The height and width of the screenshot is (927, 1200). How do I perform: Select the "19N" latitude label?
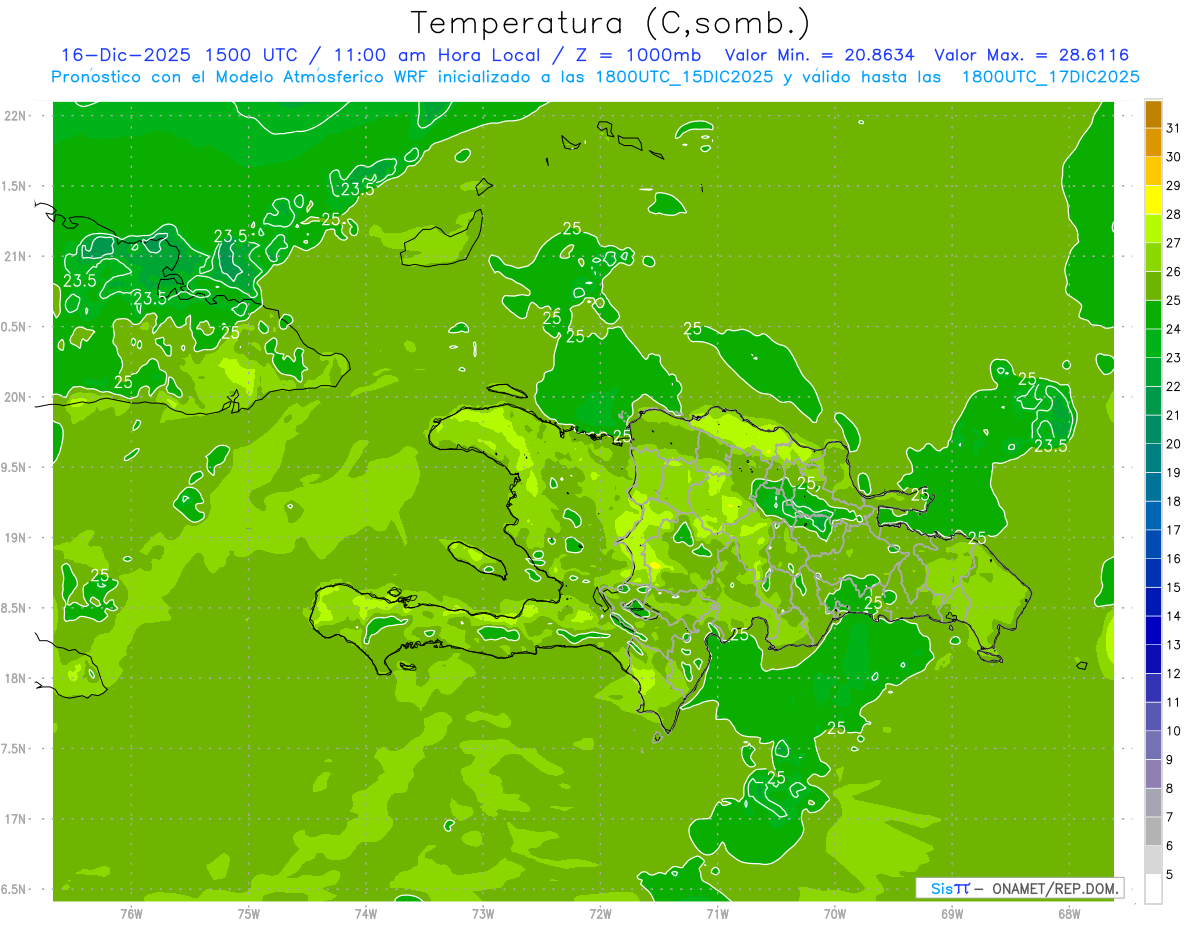(15, 538)
